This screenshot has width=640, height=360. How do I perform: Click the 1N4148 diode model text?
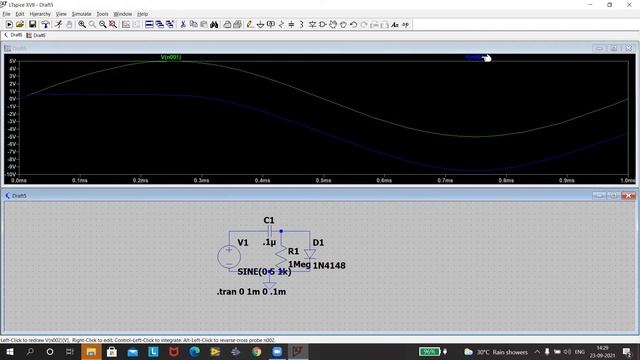[x=329, y=266]
